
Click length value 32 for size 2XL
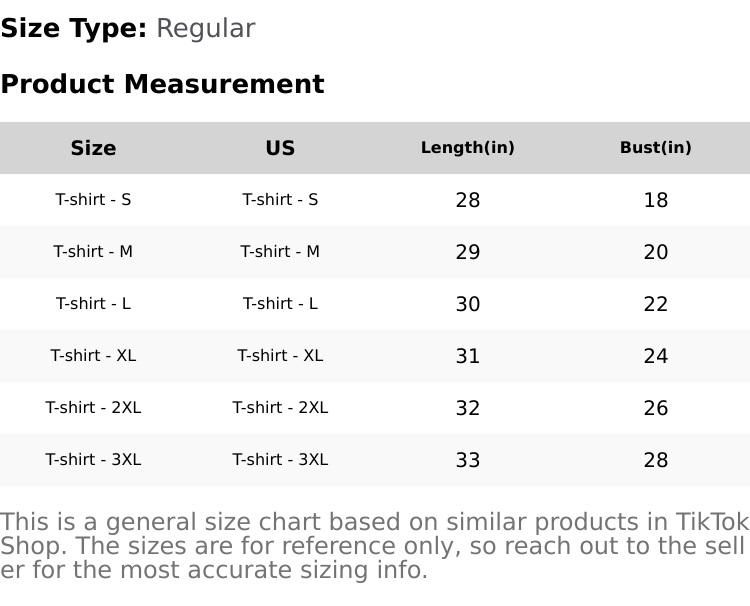(x=467, y=408)
